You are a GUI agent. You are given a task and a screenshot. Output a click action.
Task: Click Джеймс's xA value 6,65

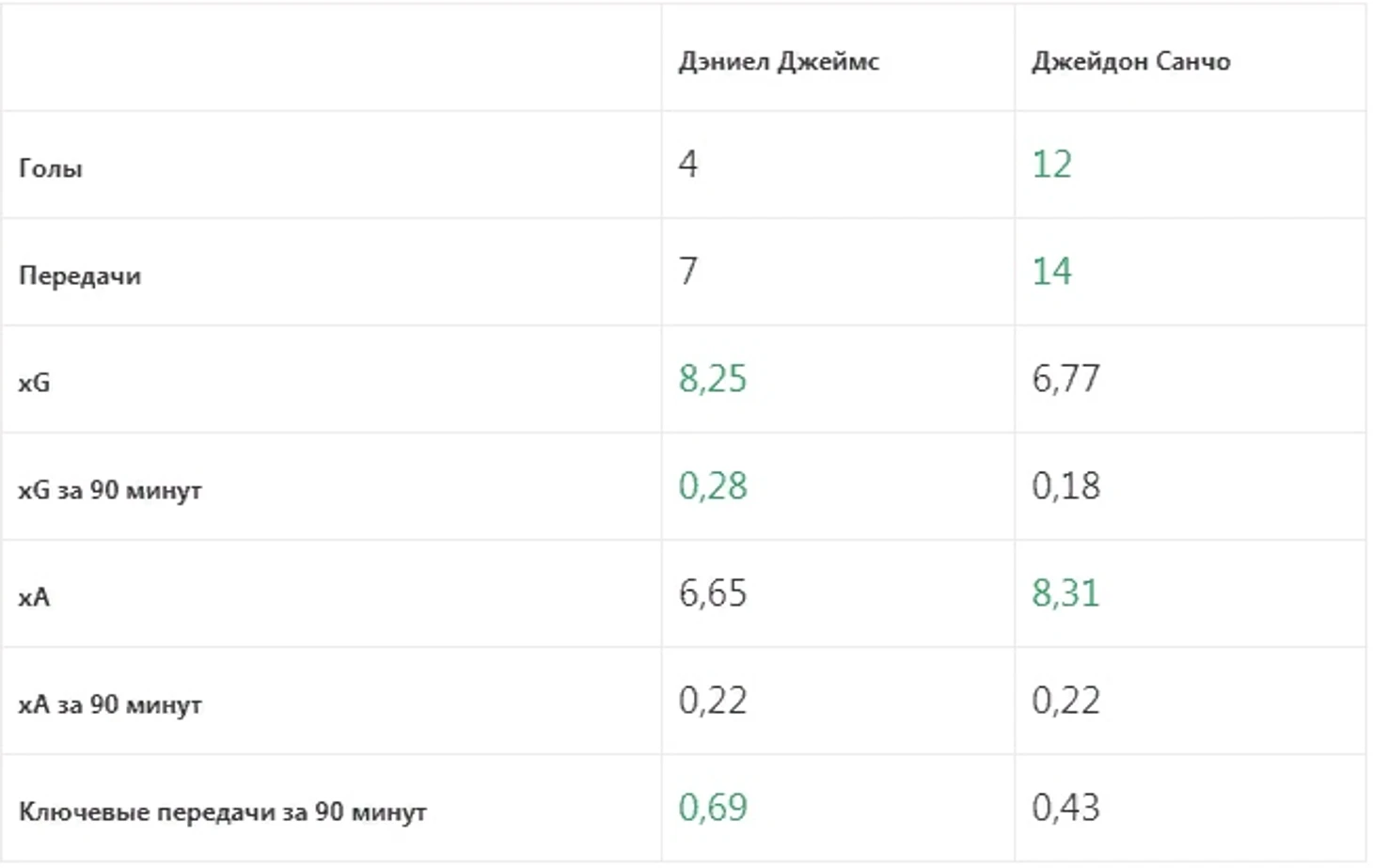coord(713,593)
